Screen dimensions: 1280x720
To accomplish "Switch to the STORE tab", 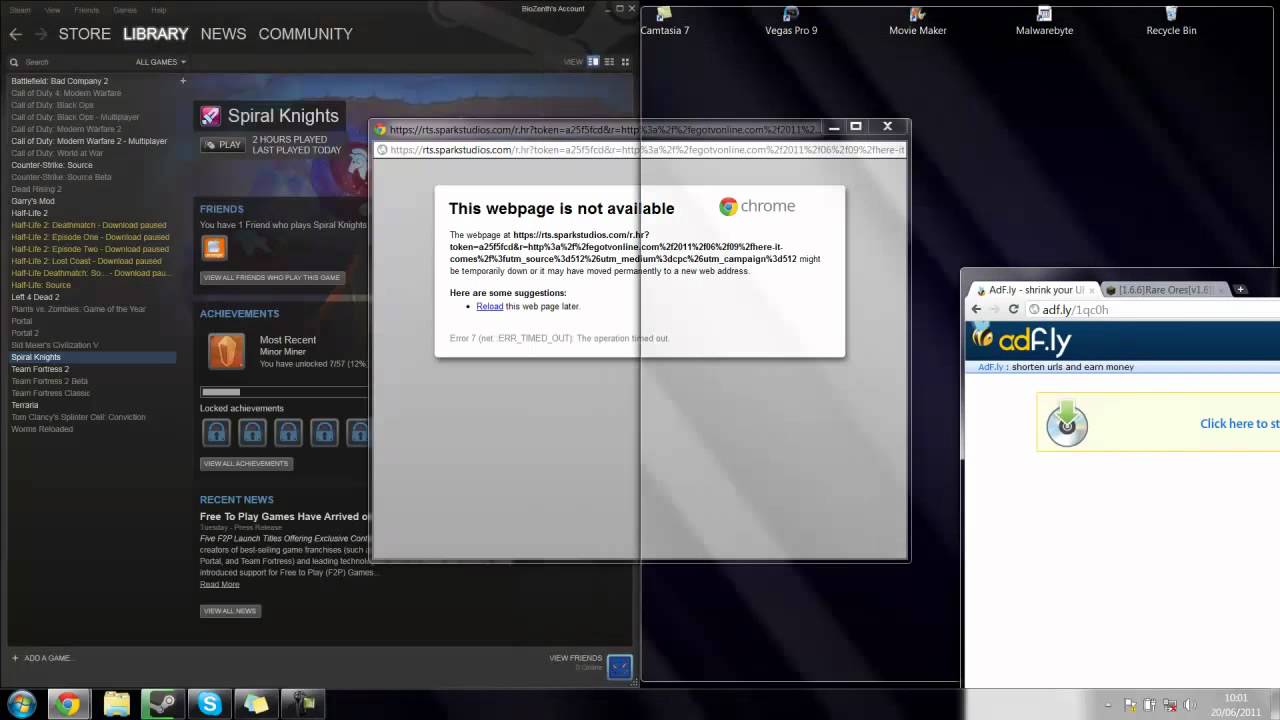I will (x=85, y=34).
